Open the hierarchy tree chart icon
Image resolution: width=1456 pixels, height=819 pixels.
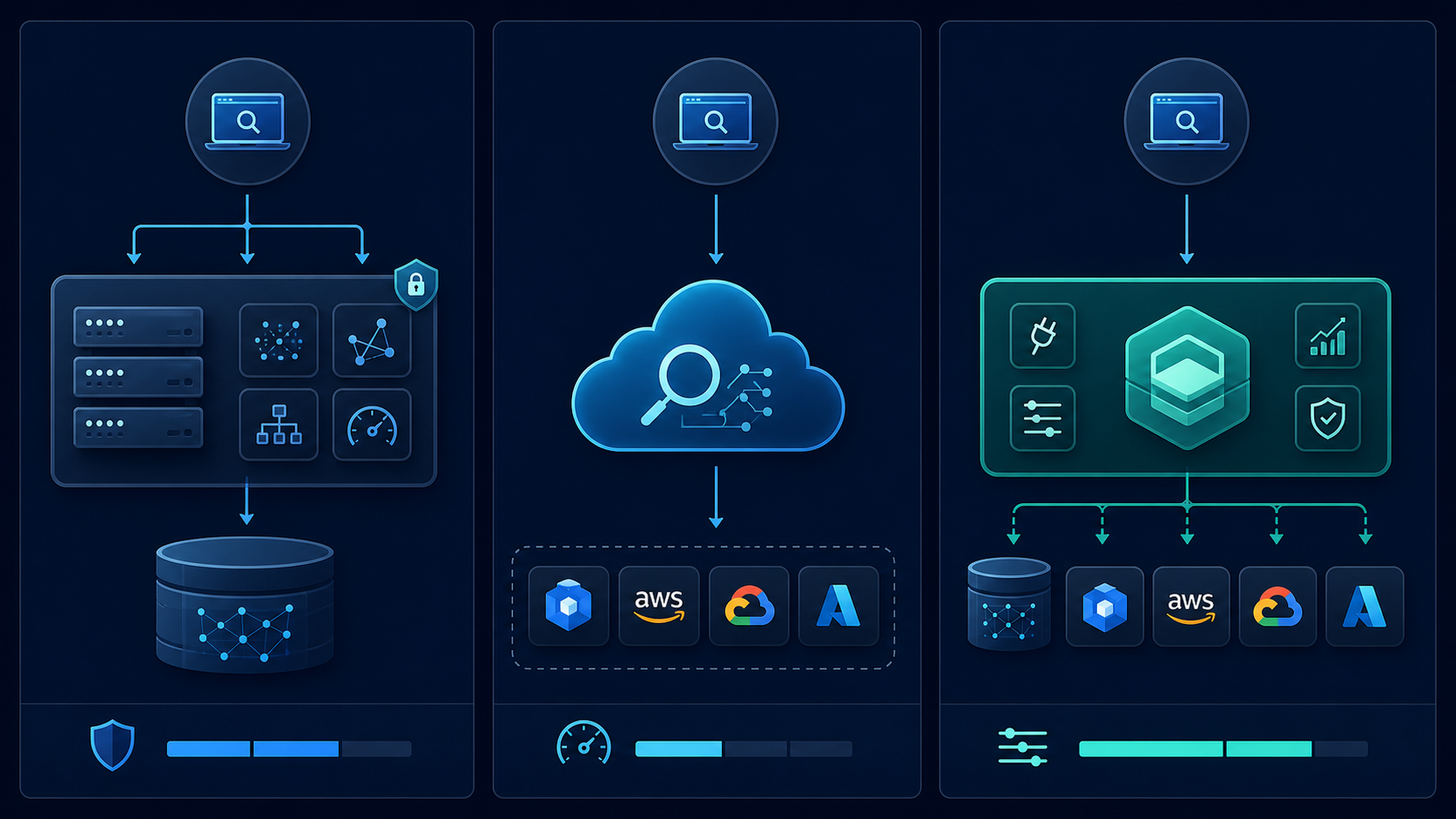coord(279,425)
